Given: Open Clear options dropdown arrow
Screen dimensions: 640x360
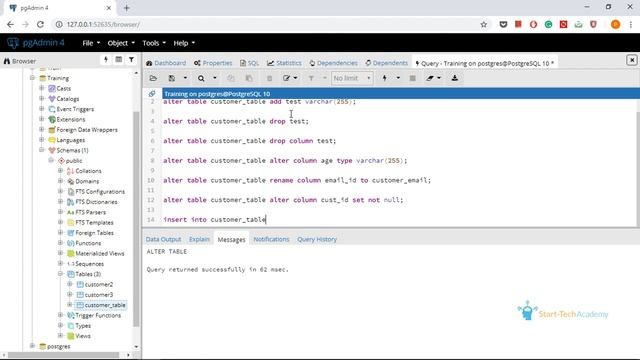Looking at the screenshot, I should [439, 78].
